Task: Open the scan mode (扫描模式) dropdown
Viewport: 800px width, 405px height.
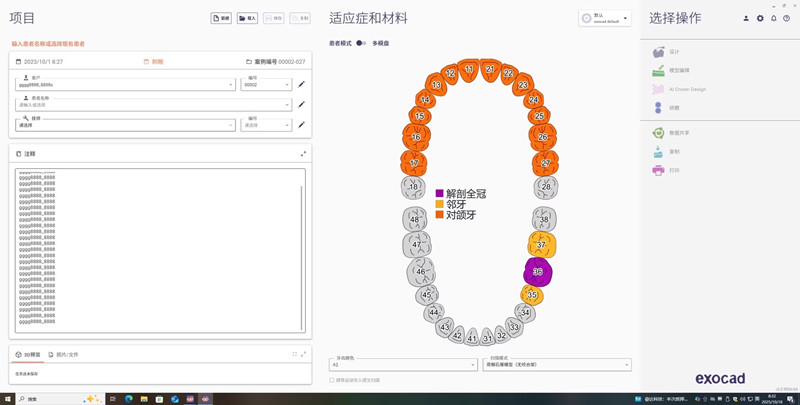Action: tap(557, 364)
